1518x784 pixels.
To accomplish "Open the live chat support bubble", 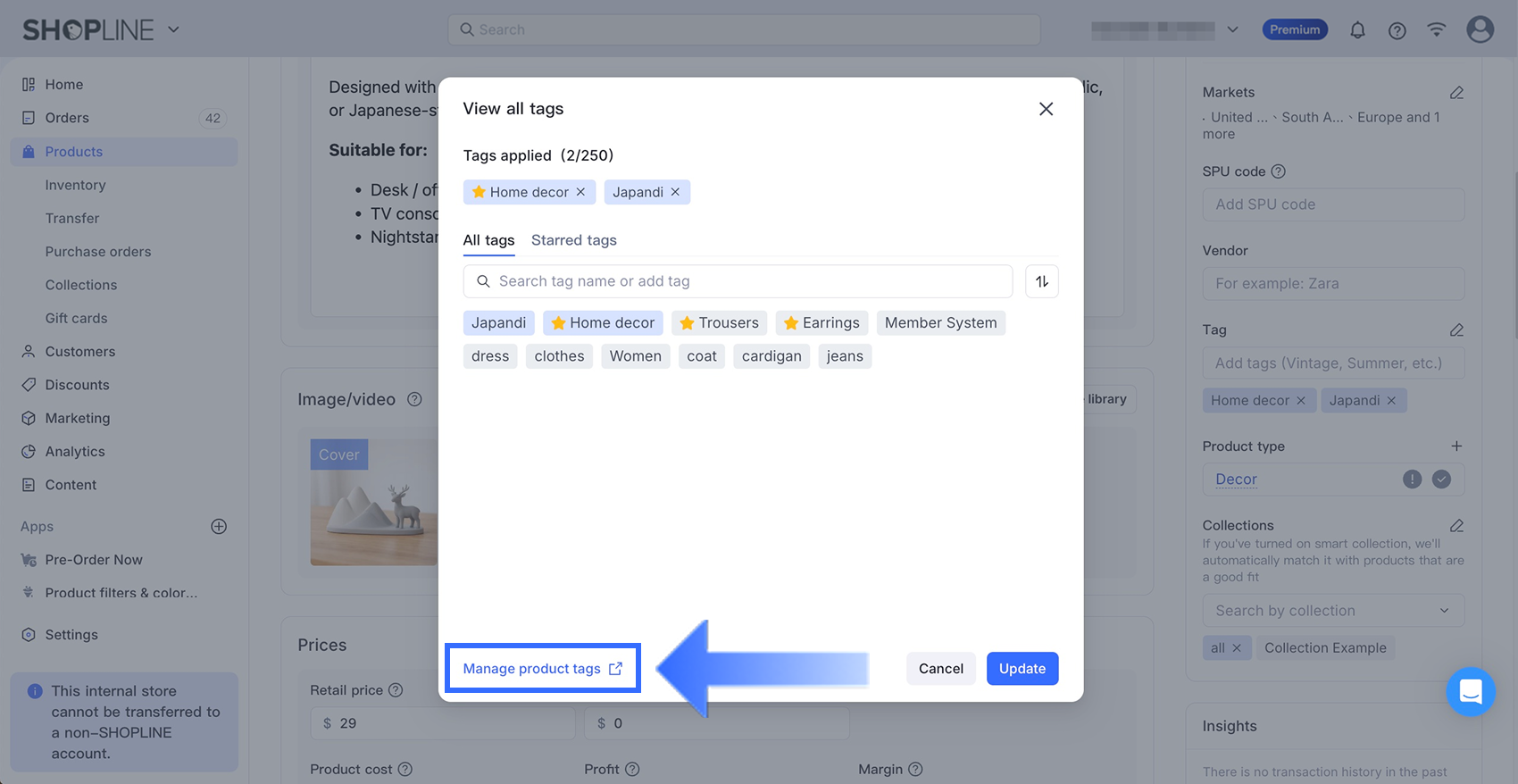I will coord(1471,691).
